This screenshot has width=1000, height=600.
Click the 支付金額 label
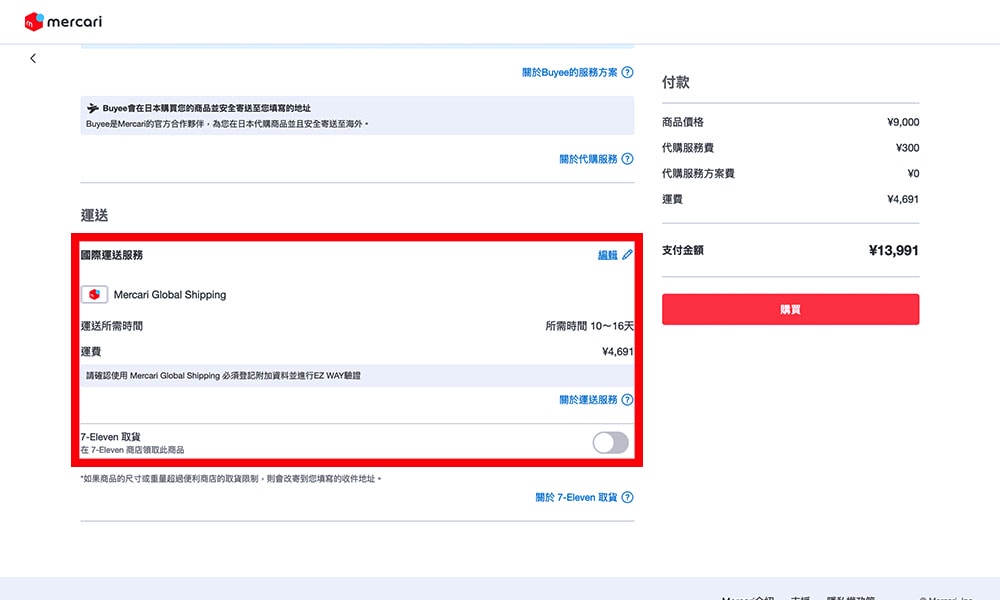click(682, 251)
